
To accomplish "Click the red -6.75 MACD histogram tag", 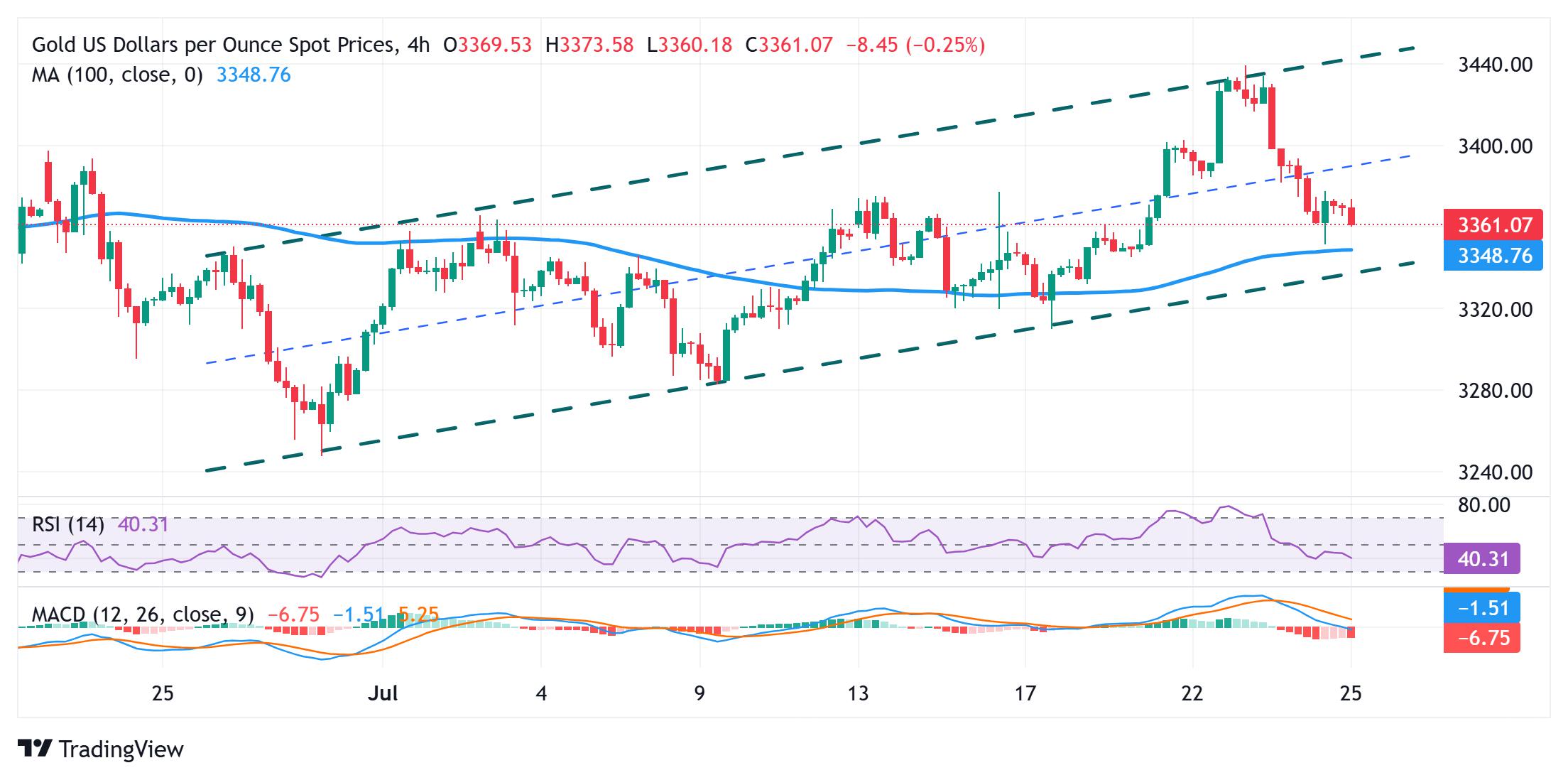I will 1482,638.
